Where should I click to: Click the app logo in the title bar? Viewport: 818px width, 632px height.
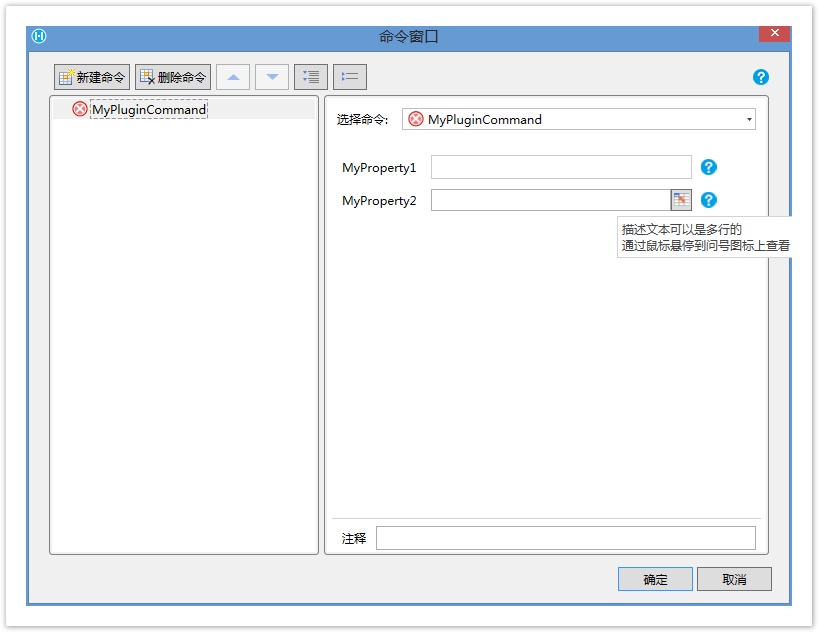point(40,37)
